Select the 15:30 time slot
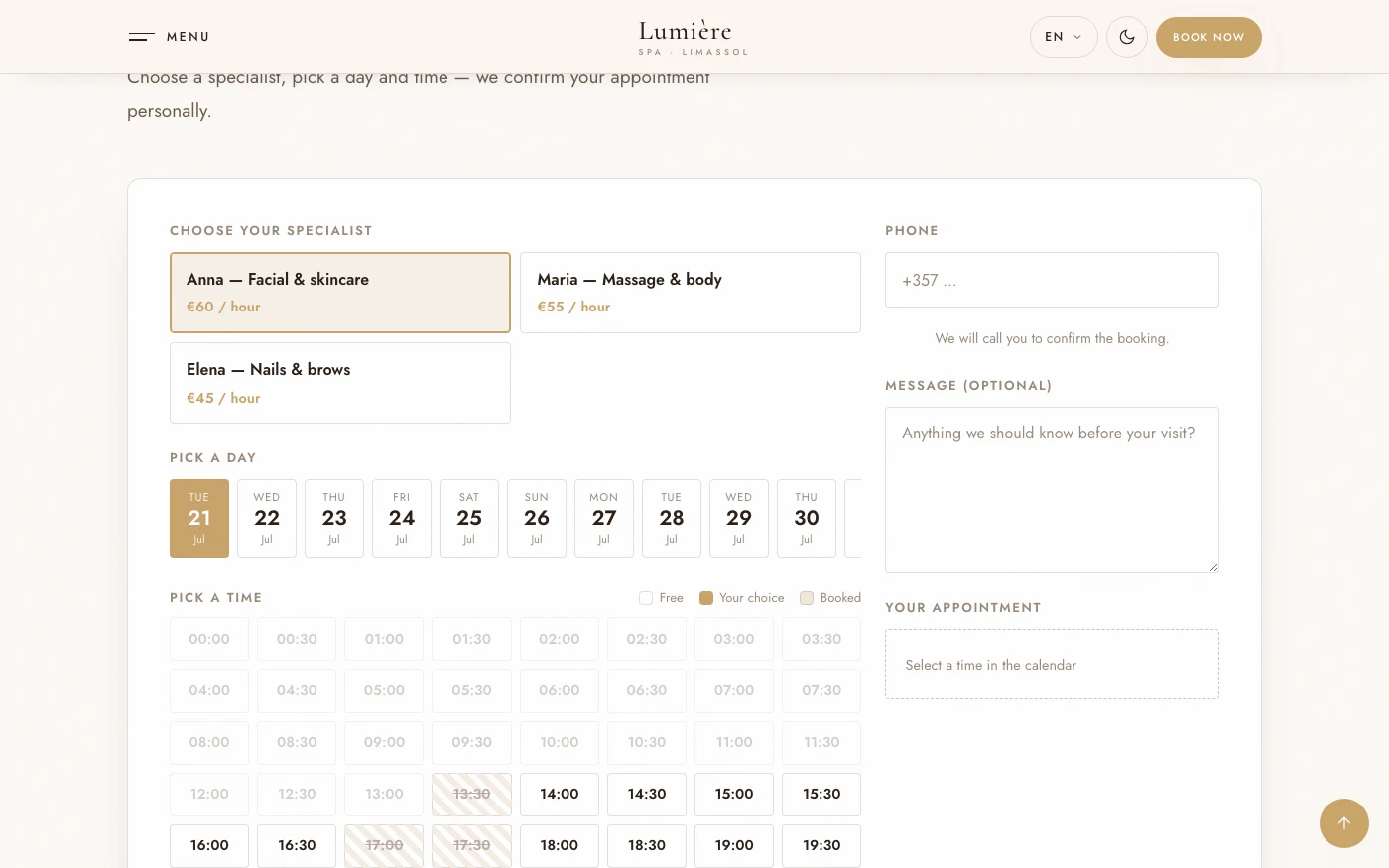The image size is (1389, 868). tap(821, 794)
